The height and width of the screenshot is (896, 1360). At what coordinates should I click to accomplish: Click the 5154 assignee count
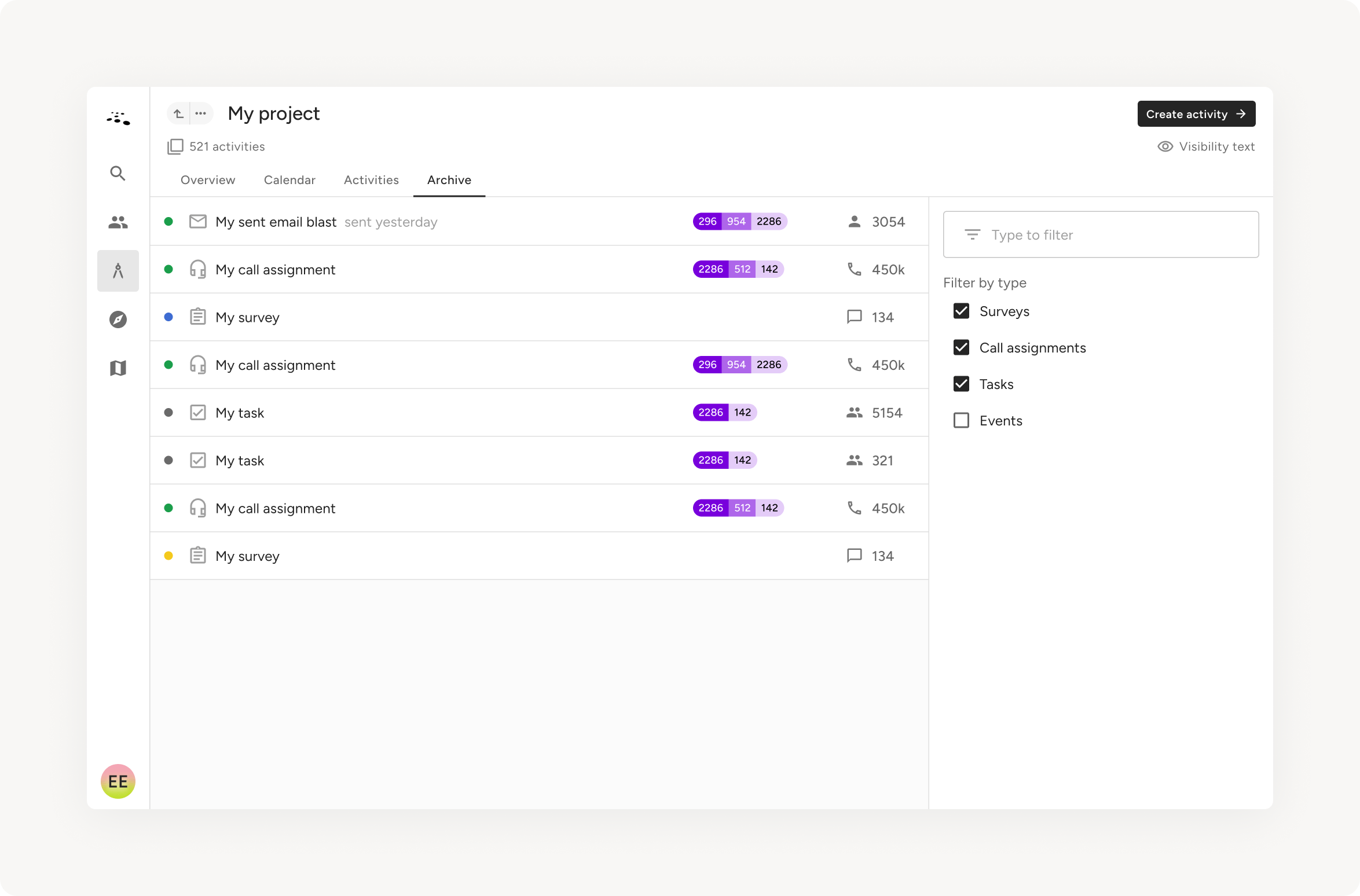(x=887, y=413)
